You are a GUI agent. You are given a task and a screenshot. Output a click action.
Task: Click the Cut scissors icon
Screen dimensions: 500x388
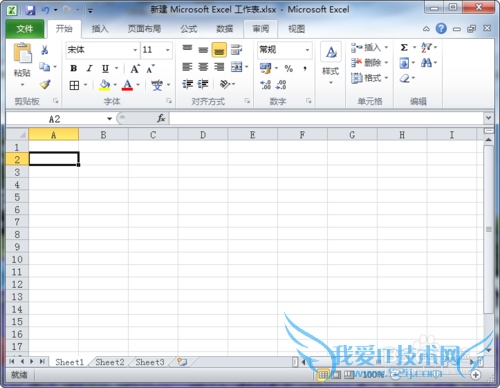[x=44, y=50]
